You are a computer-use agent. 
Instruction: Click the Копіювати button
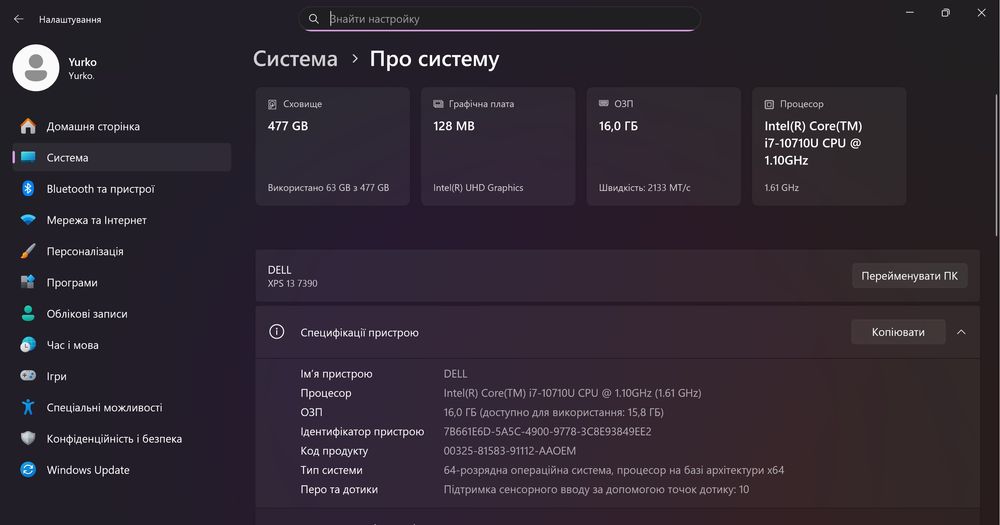click(x=898, y=332)
